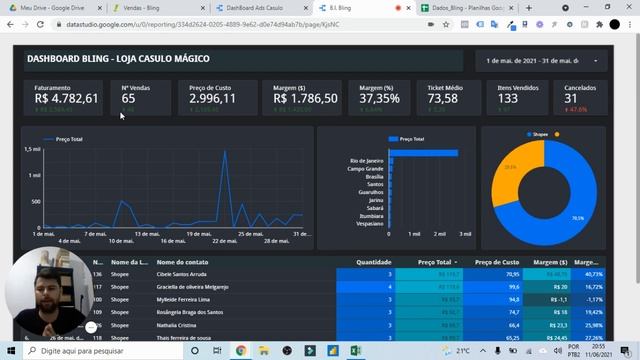This screenshot has width=640, height=360.
Task: Go forward in browser history
Action: (x=25, y=24)
